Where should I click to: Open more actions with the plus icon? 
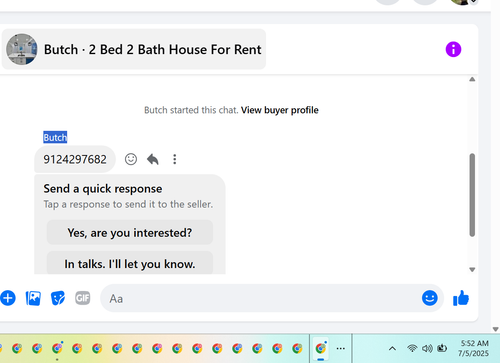[x=8, y=298]
